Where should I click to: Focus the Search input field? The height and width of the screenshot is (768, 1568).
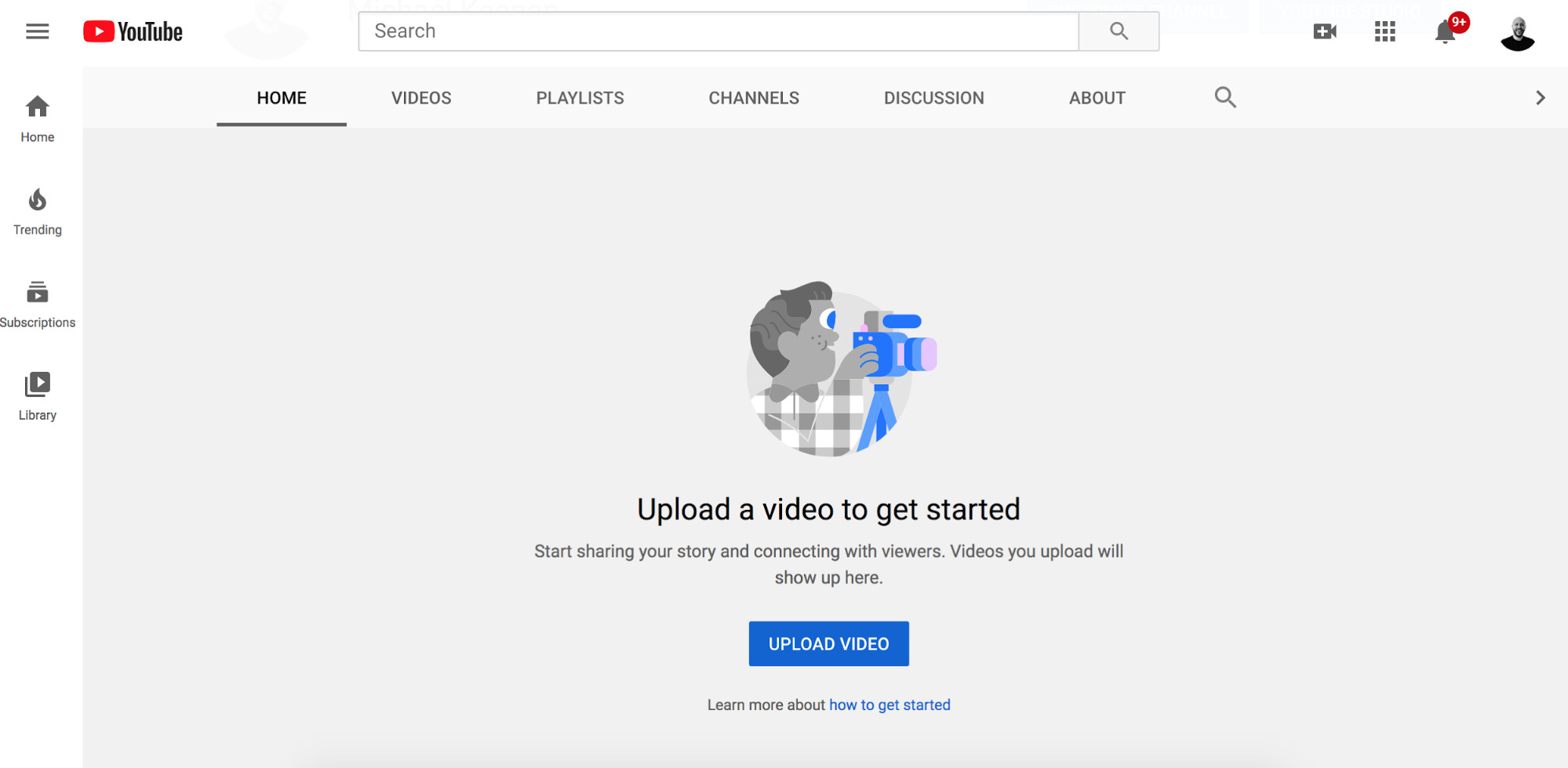coord(718,31)
